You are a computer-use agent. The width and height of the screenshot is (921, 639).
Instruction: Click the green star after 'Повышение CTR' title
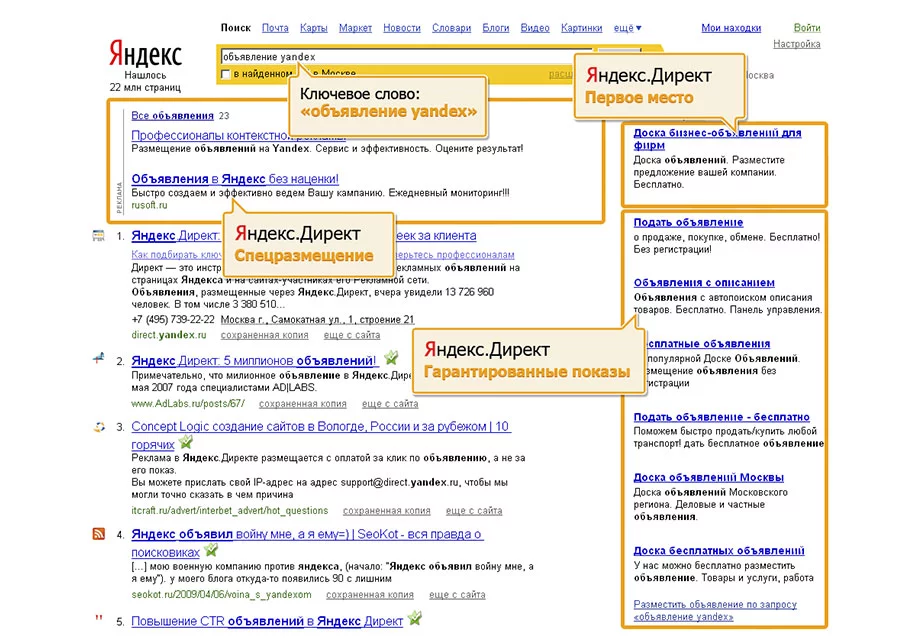click(x=415, y=618)
